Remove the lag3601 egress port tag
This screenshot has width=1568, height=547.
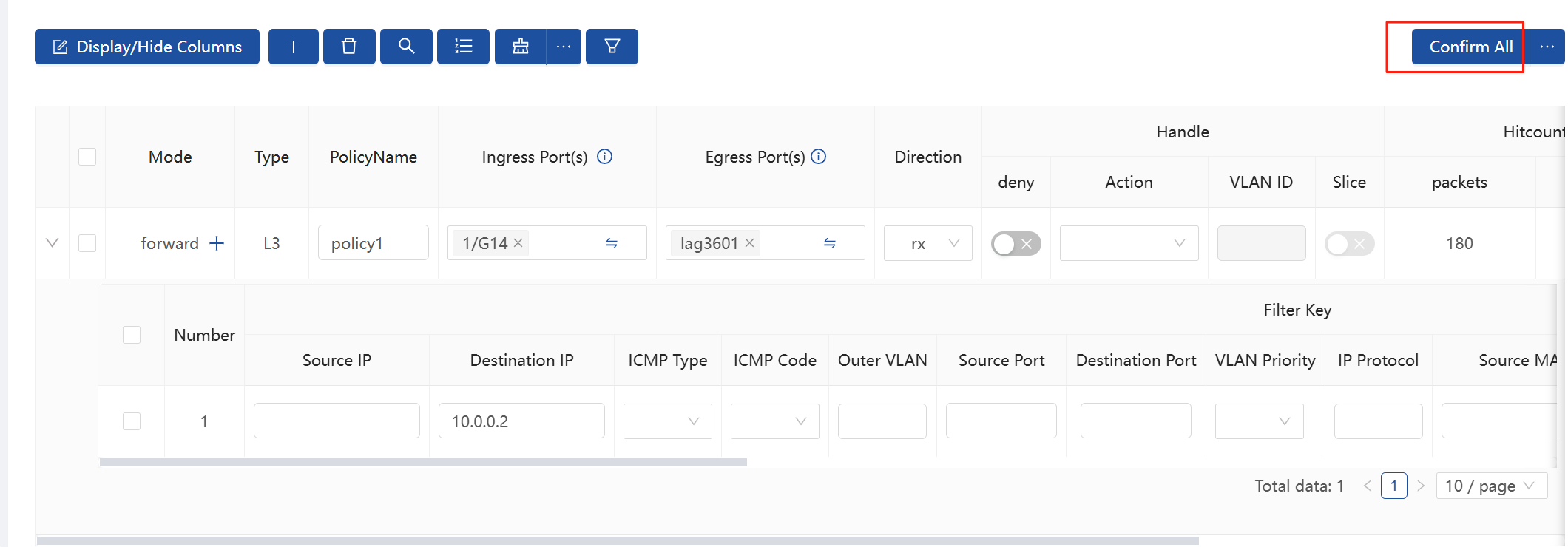tap(749, 242)
